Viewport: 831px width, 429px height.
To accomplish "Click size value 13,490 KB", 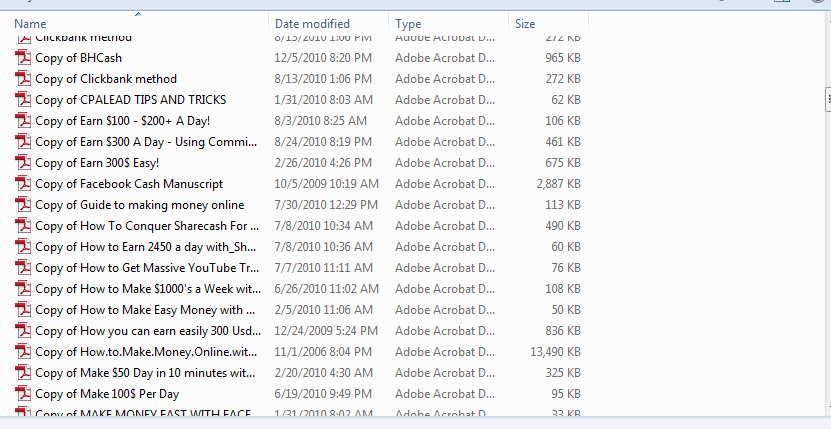I will [x=555, y=352].
